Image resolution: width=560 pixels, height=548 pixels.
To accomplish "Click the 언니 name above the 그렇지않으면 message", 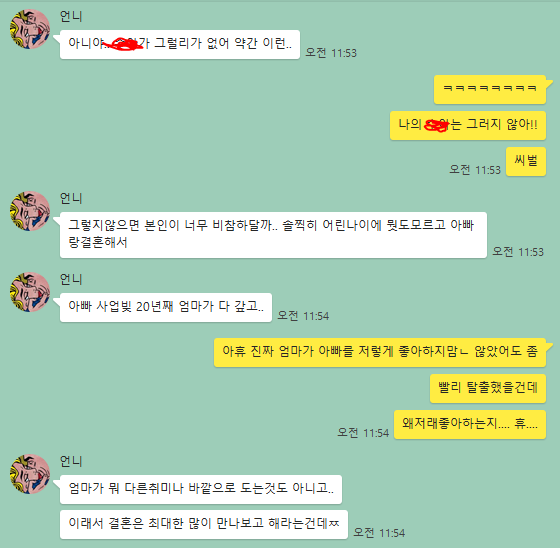I will coord(71,198).
